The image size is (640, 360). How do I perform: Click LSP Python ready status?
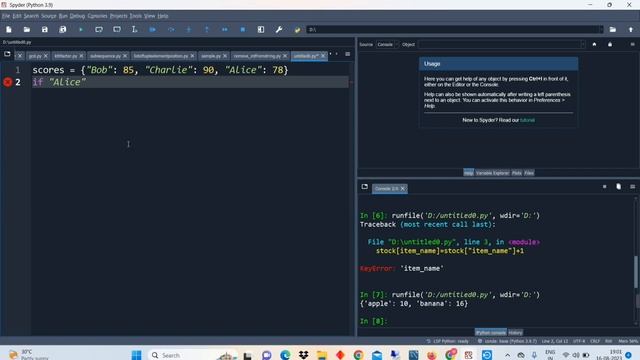point(448,341)
